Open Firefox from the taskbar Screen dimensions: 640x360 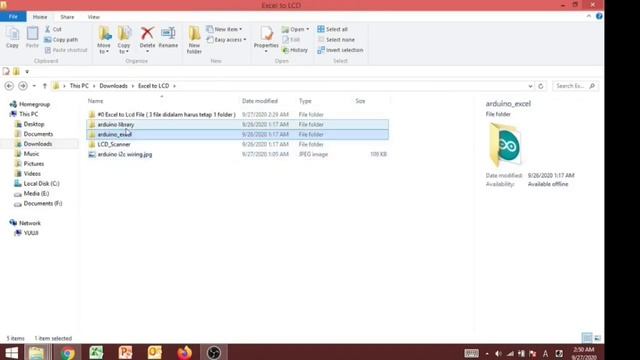[x=184, y=353]
